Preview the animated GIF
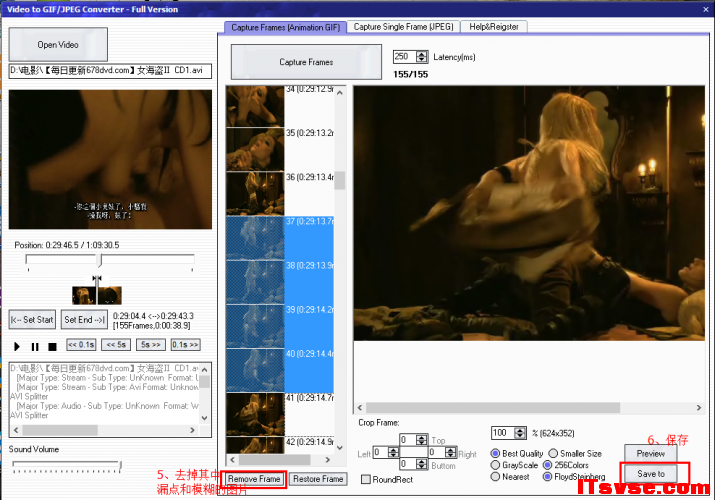 coord(651,454)
